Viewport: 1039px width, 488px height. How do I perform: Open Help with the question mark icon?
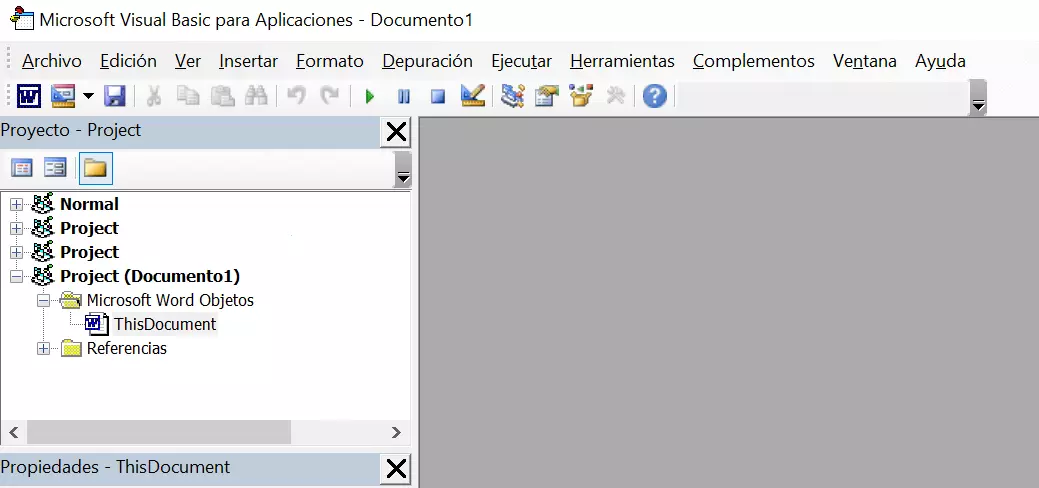[655, 97]
